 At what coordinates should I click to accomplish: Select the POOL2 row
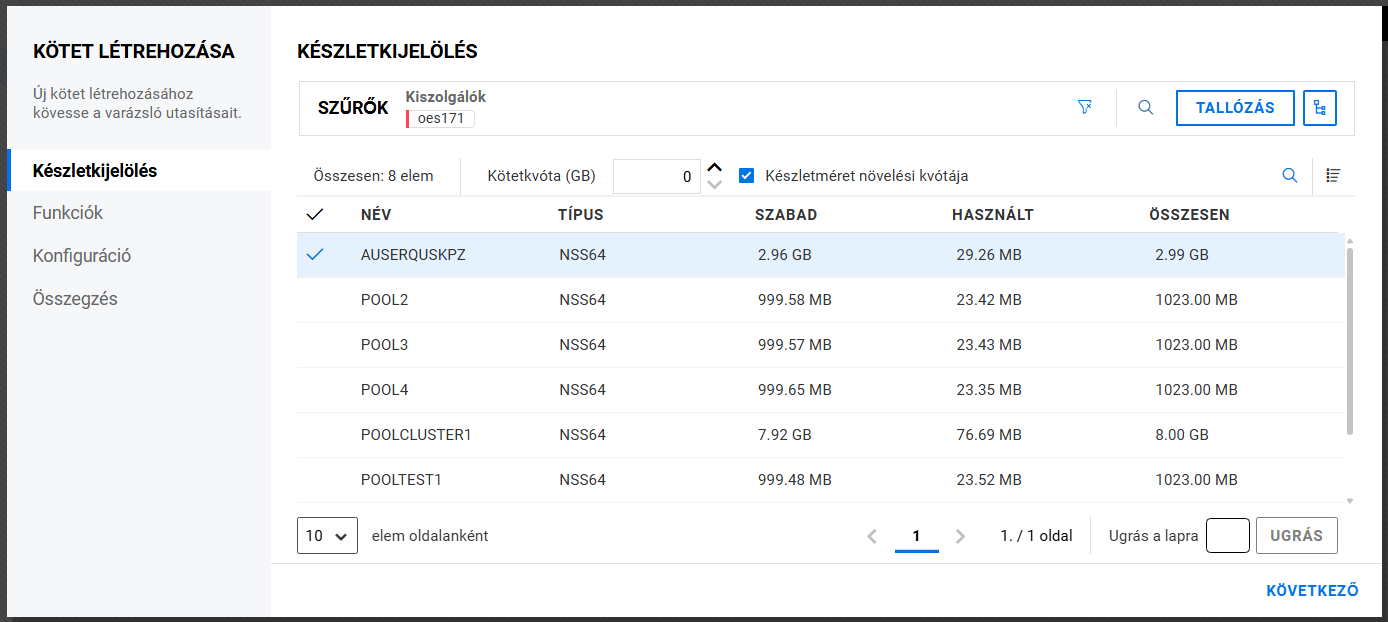[820, 300]
